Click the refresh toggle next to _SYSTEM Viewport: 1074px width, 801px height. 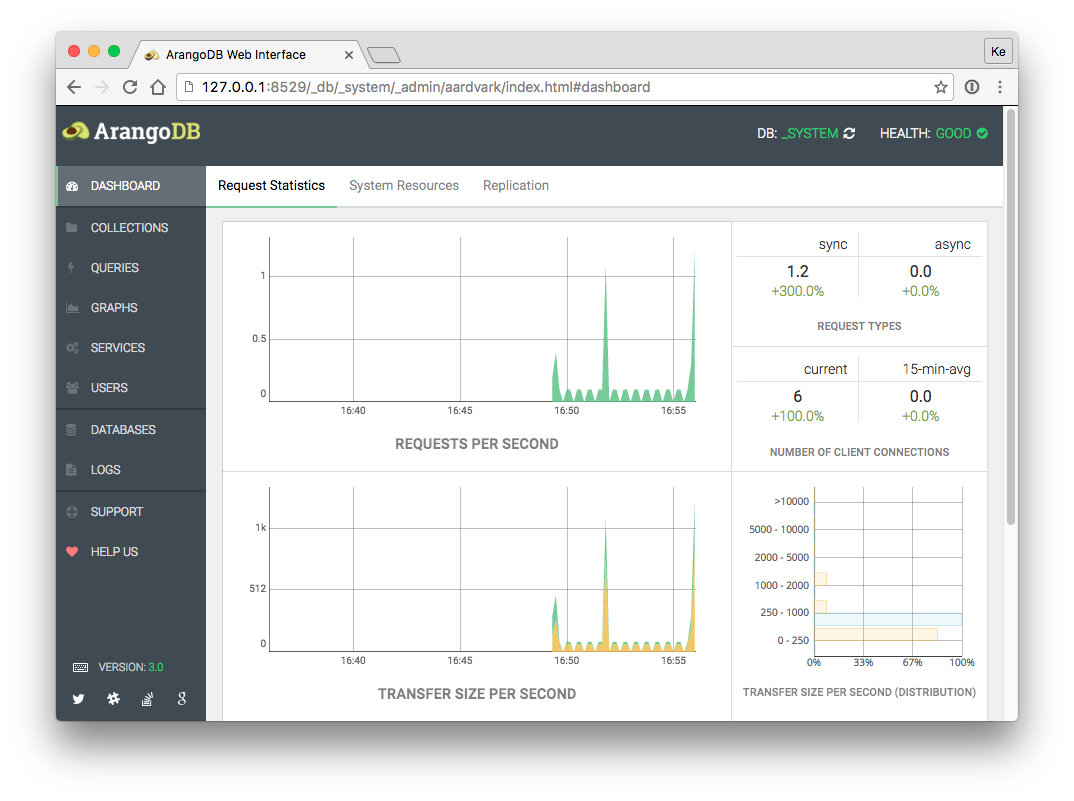848,132
